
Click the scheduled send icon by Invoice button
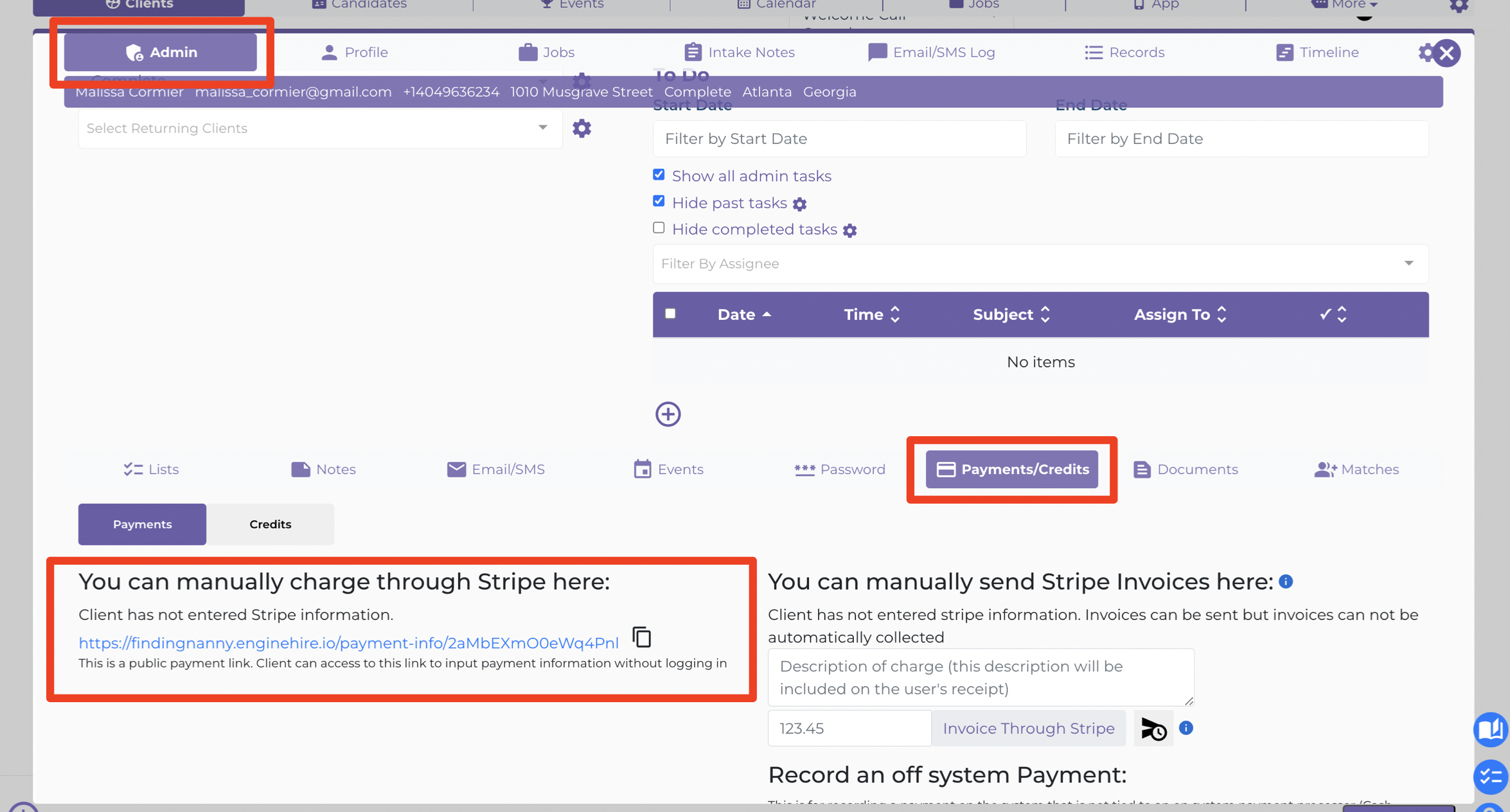point(1153,728)
